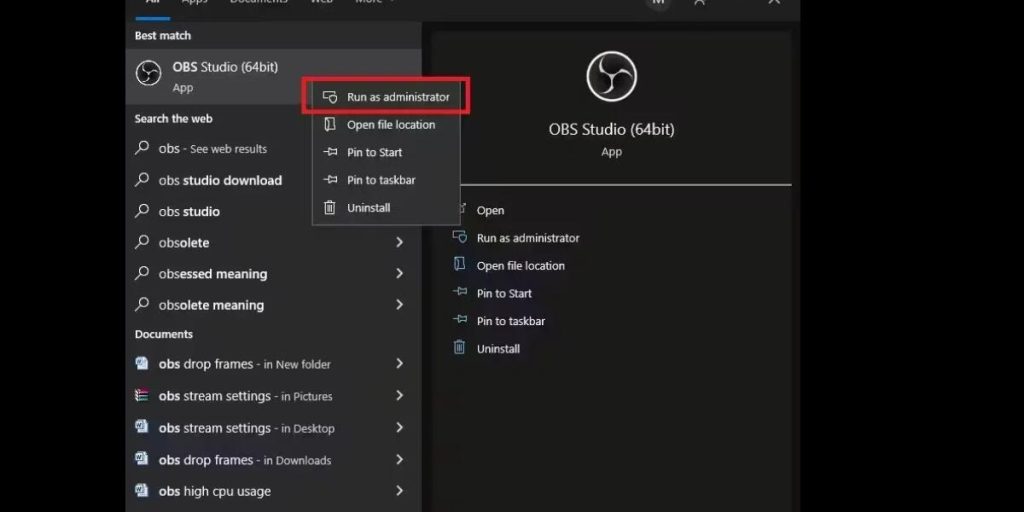Image resolution: width=1024 pixels, height=512 pixels.
Task: Open 'obs drop frames' document in New folder
Action: (x=244, y=364)
